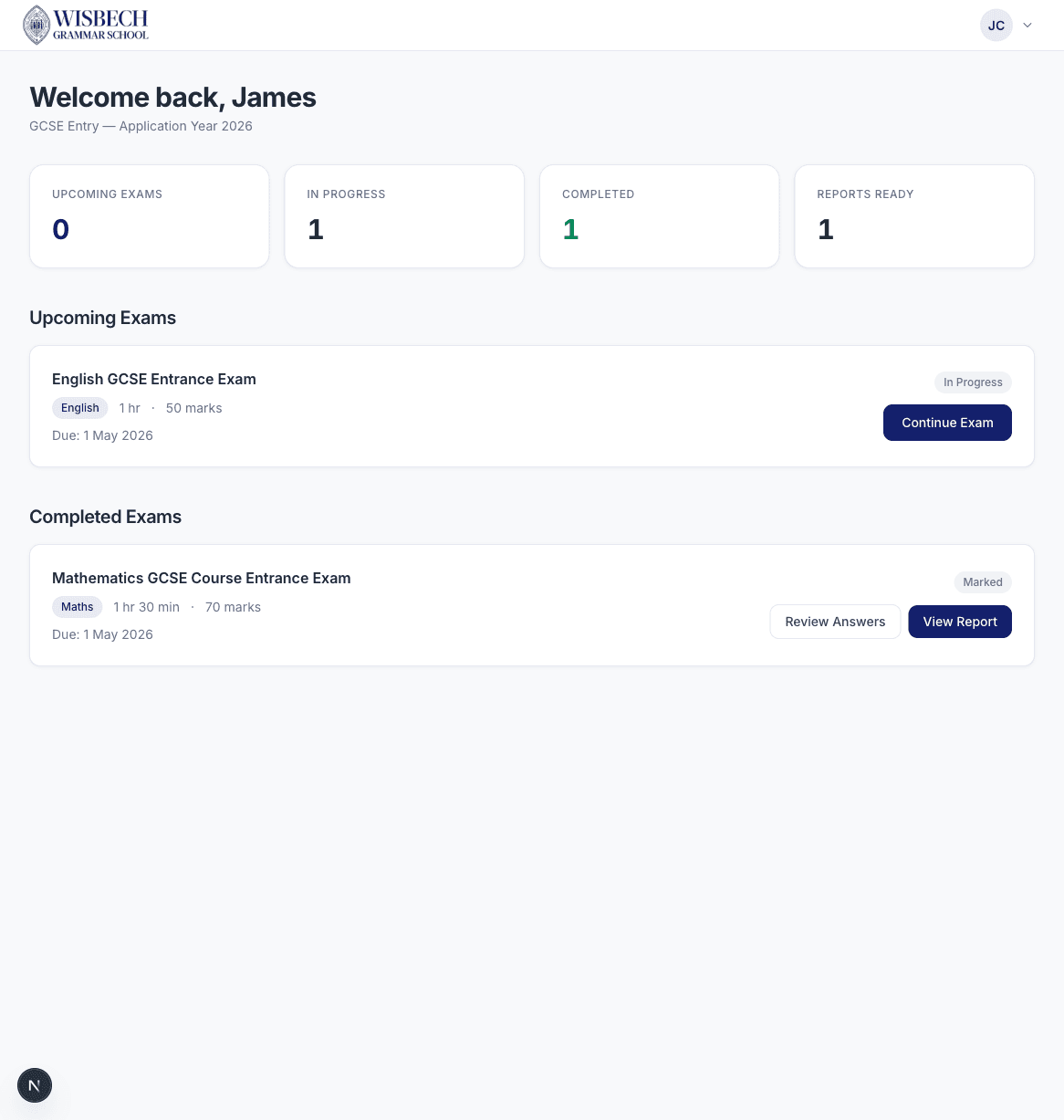This screenshot has width=1064, height=1120.
Task: Click the Upcoming Exams section heading
Action: (102, 318)
